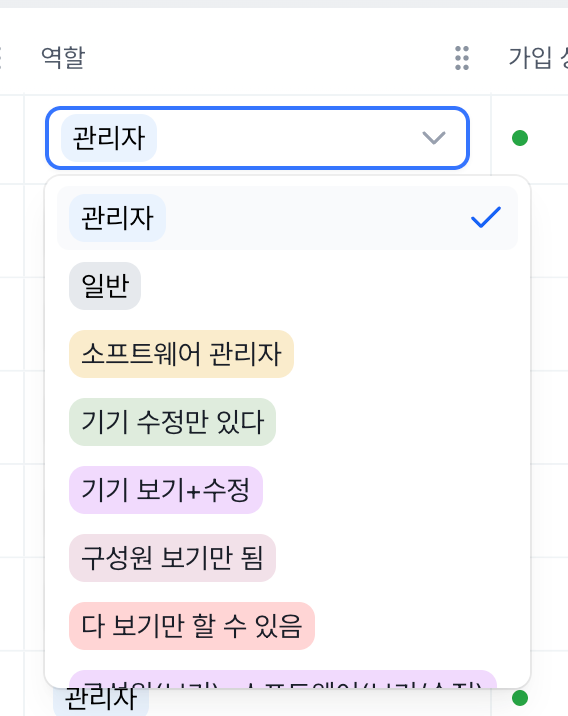Click the 관리자 tag inside the focused select box
This screenshot has height=716, width=568.
coord(109,138)
